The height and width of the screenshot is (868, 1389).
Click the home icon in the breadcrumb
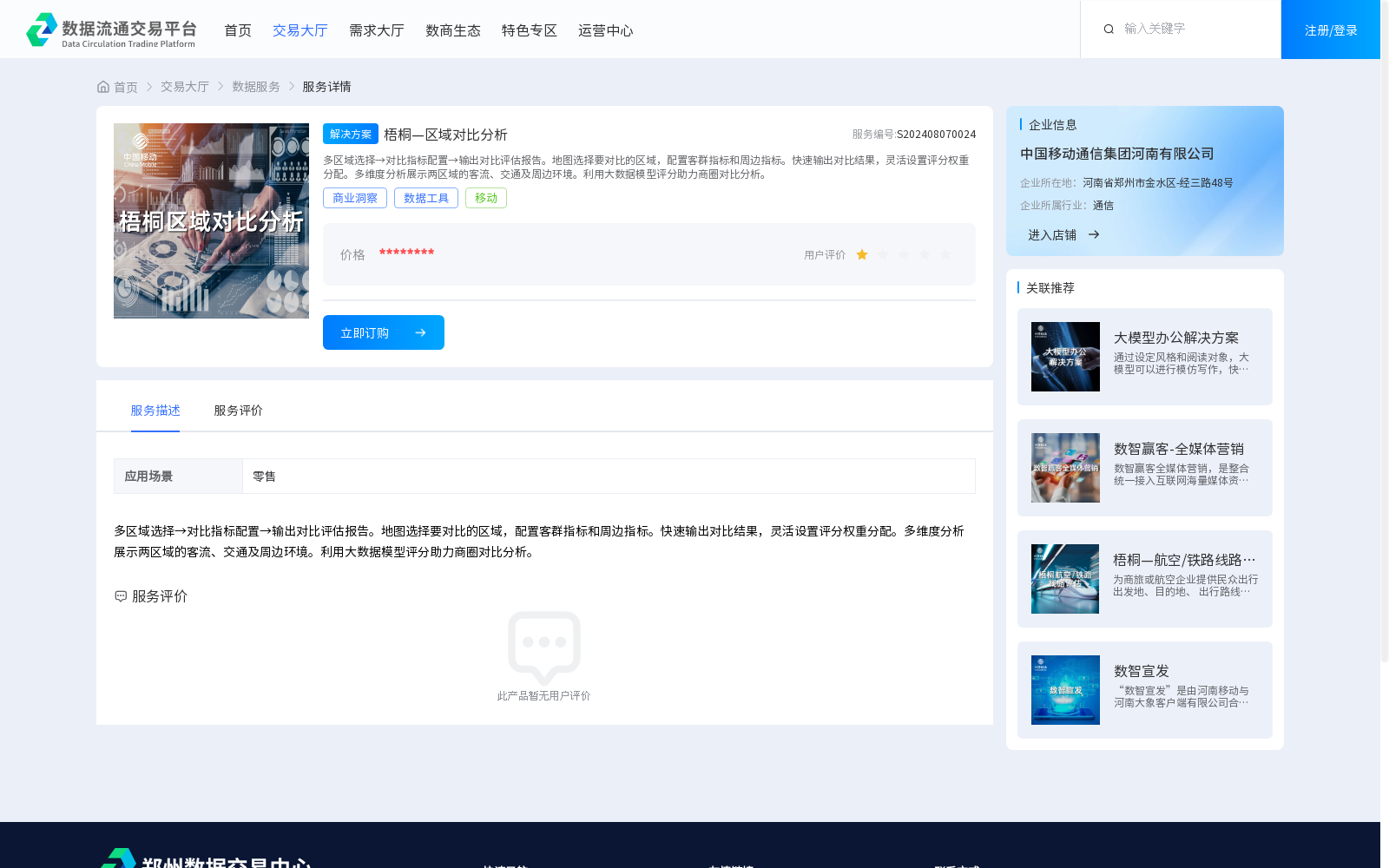click(103, 87)
